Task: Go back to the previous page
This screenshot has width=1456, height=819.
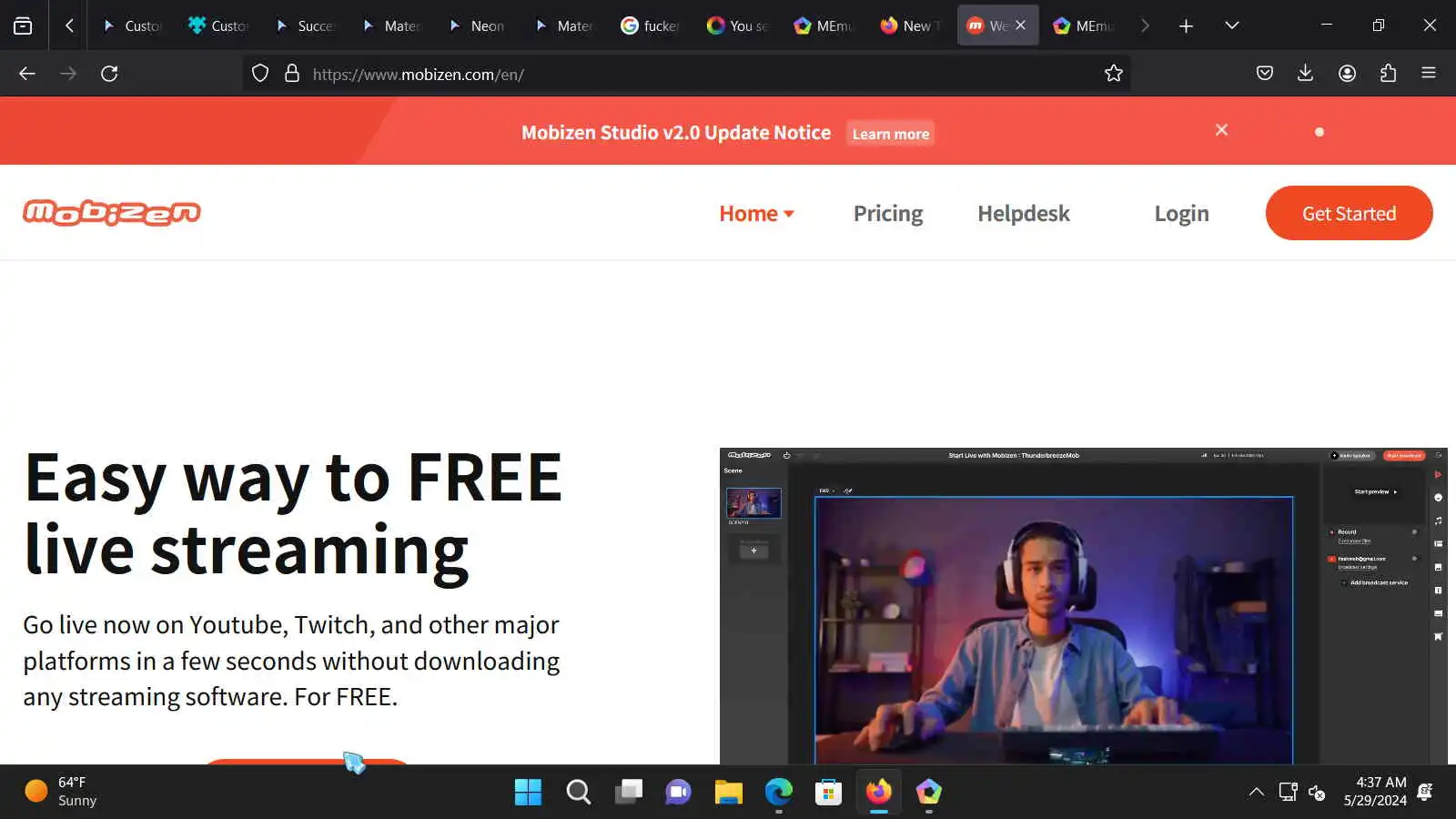Action: pos(27,74)
